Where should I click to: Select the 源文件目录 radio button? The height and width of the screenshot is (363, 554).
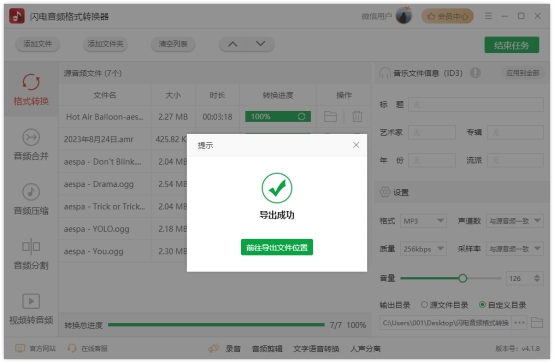pyautogui.click(x=424, y=304)
